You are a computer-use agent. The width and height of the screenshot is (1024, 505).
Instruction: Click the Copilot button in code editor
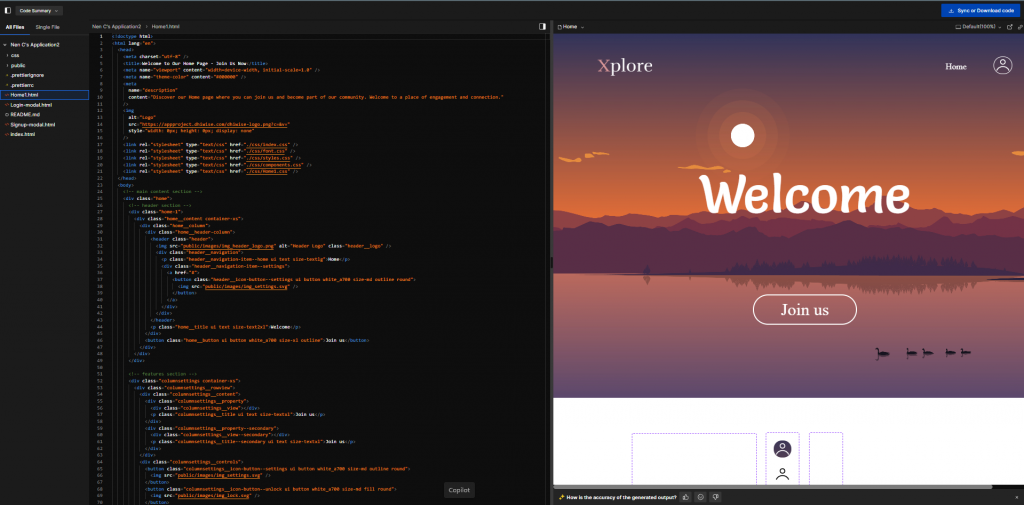459,490
